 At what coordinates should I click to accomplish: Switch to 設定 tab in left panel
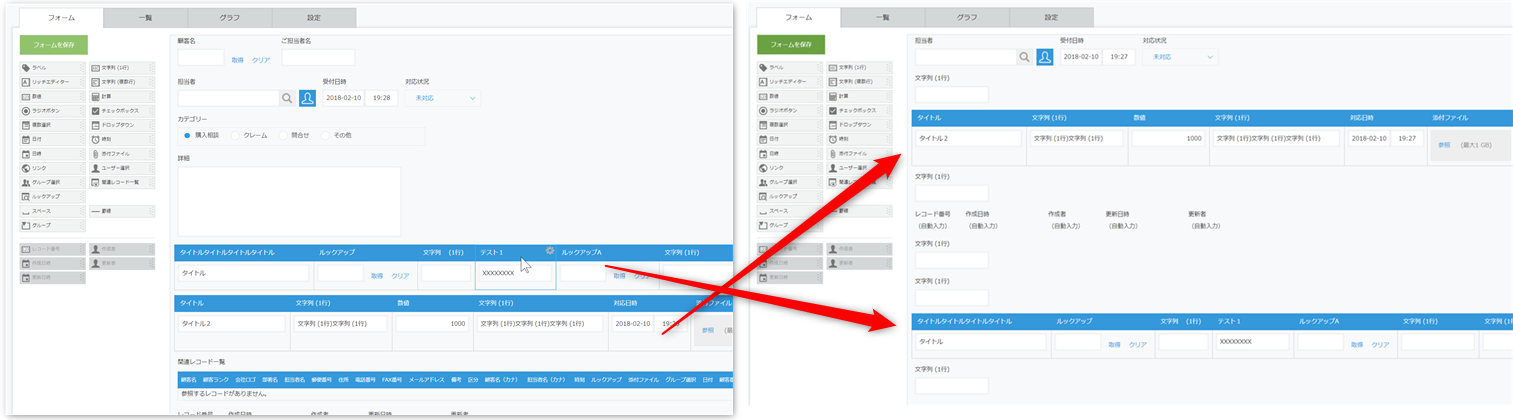314,17
